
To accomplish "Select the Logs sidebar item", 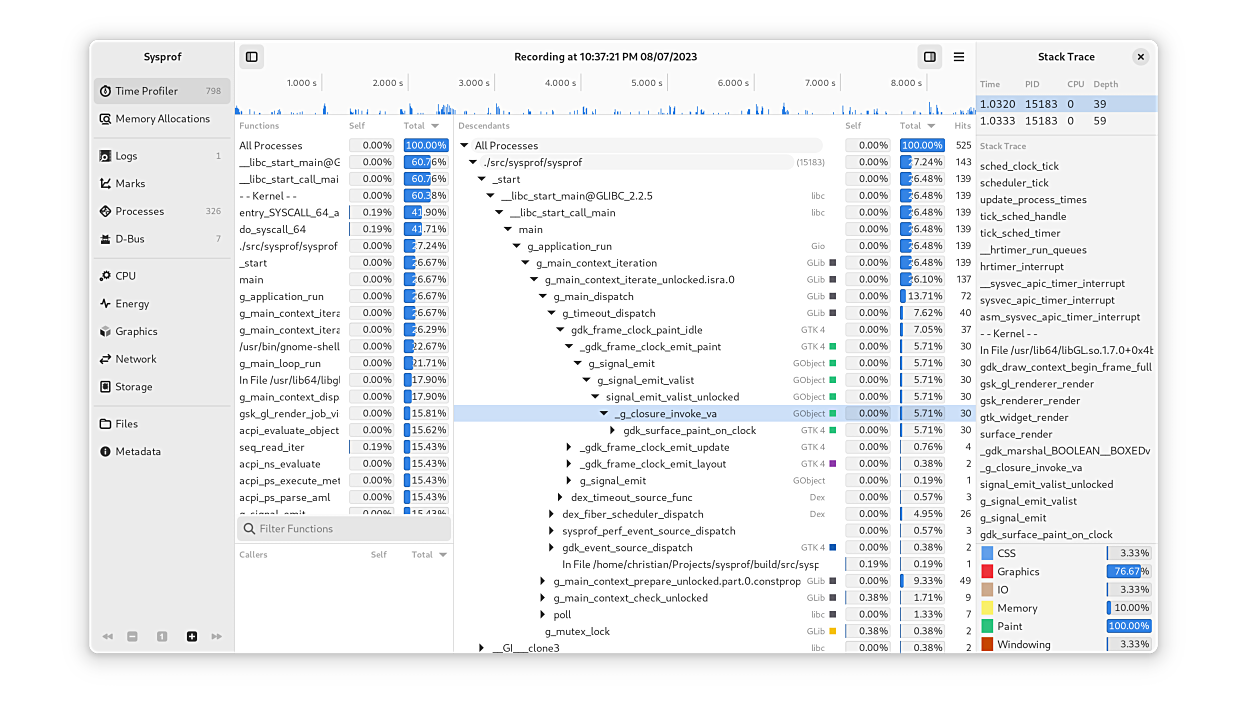I will click(126, 156).
